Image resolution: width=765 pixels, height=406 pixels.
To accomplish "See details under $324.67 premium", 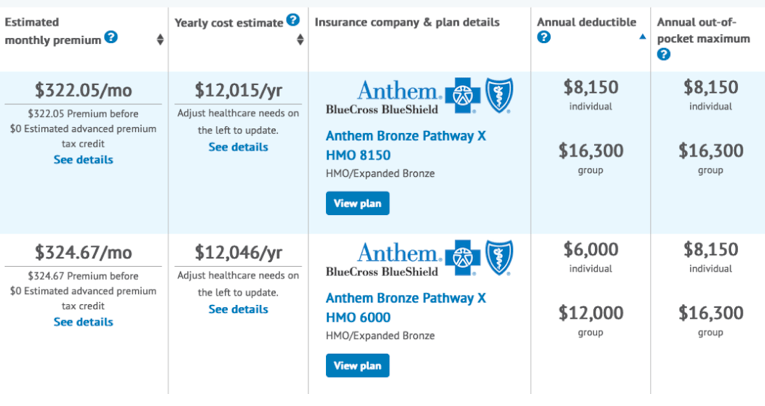I will 83,322.
